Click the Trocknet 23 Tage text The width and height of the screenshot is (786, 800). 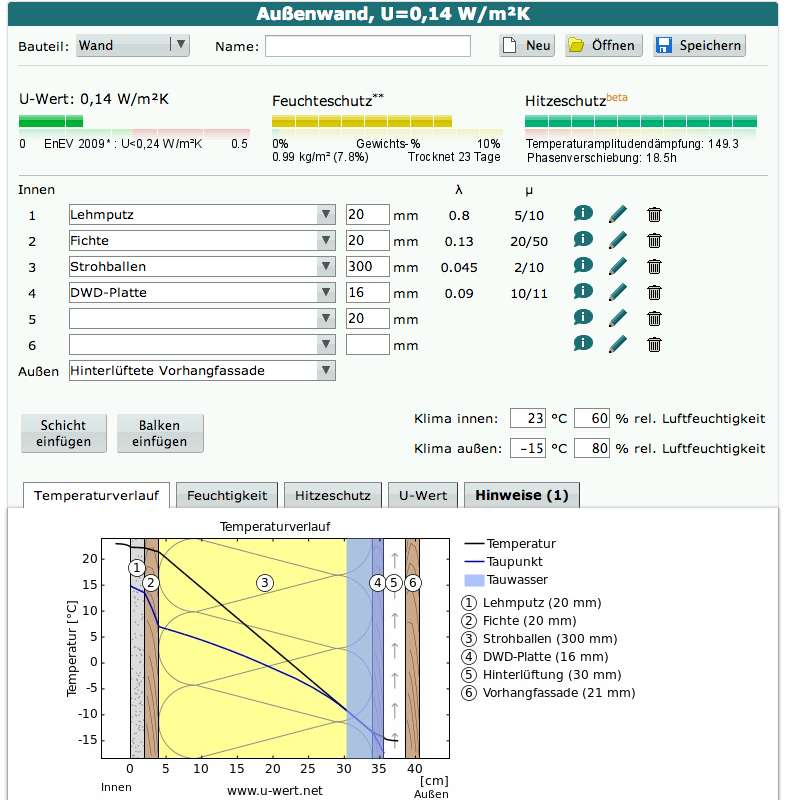pos(453,157)
